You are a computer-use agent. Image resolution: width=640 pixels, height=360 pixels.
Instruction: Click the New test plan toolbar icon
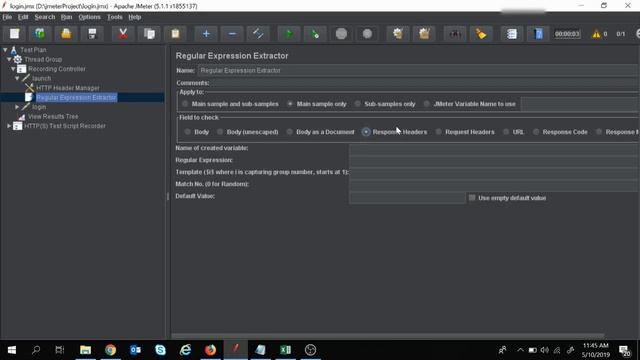point(14,34)
